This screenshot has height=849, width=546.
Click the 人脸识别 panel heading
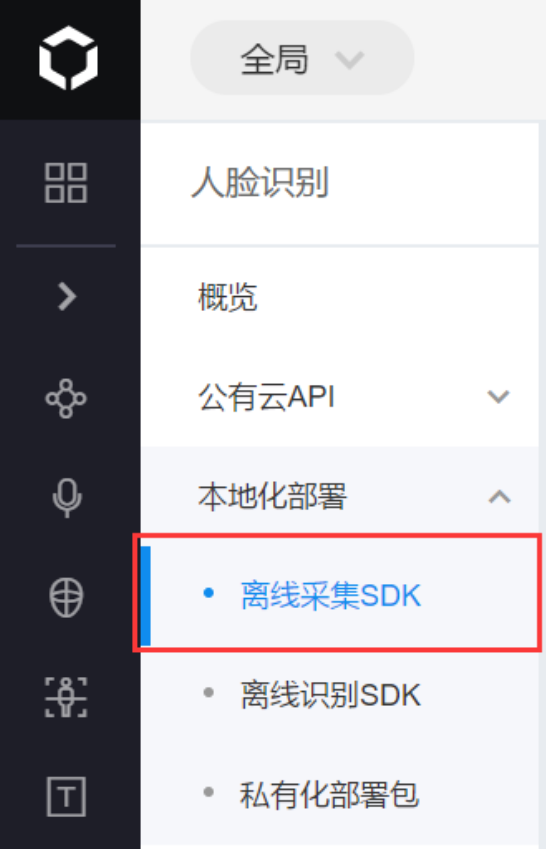[260, 182]
